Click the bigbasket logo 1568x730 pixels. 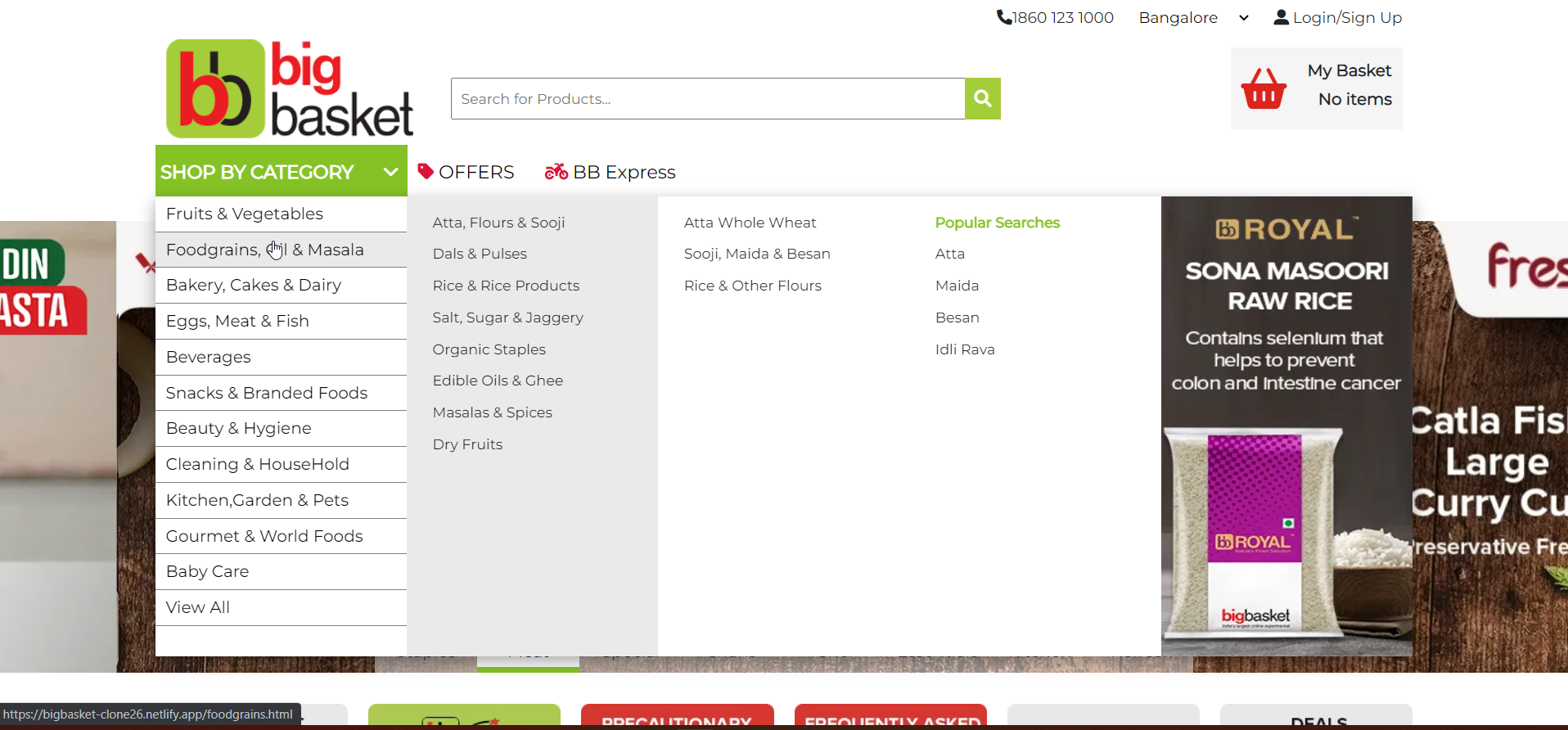pos(290,88)
